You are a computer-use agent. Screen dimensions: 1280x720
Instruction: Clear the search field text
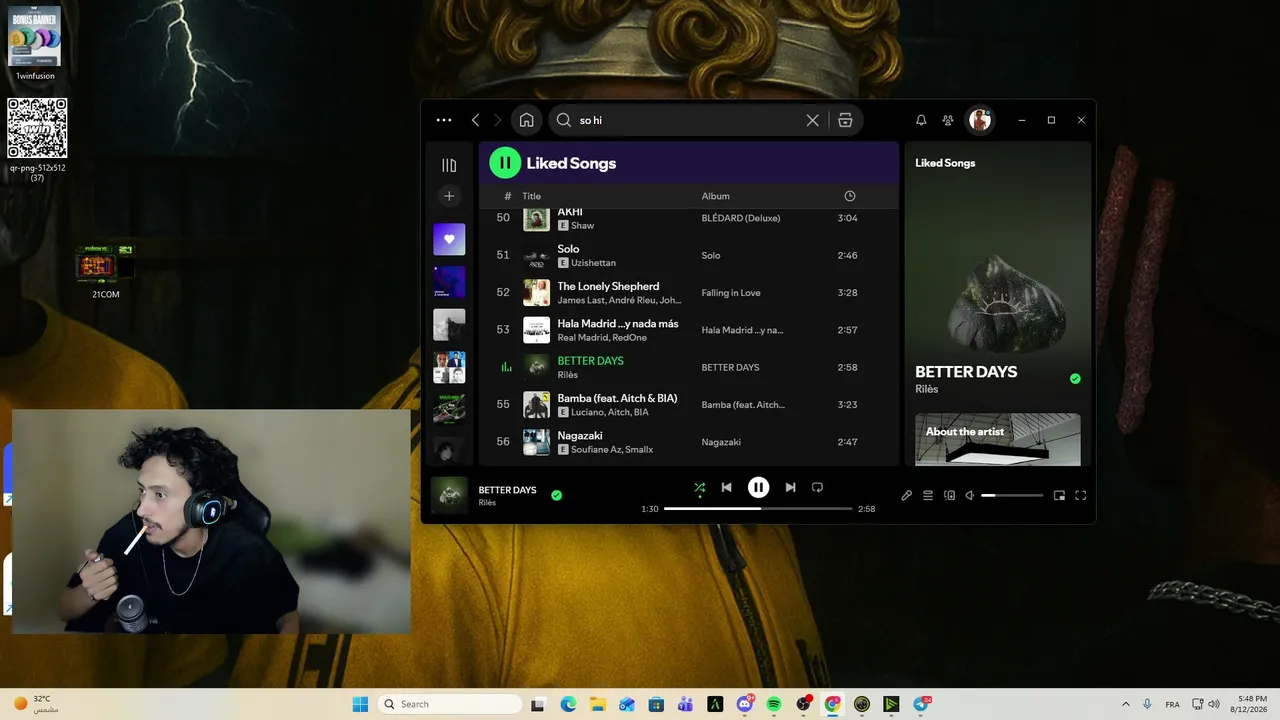point(813,120)
